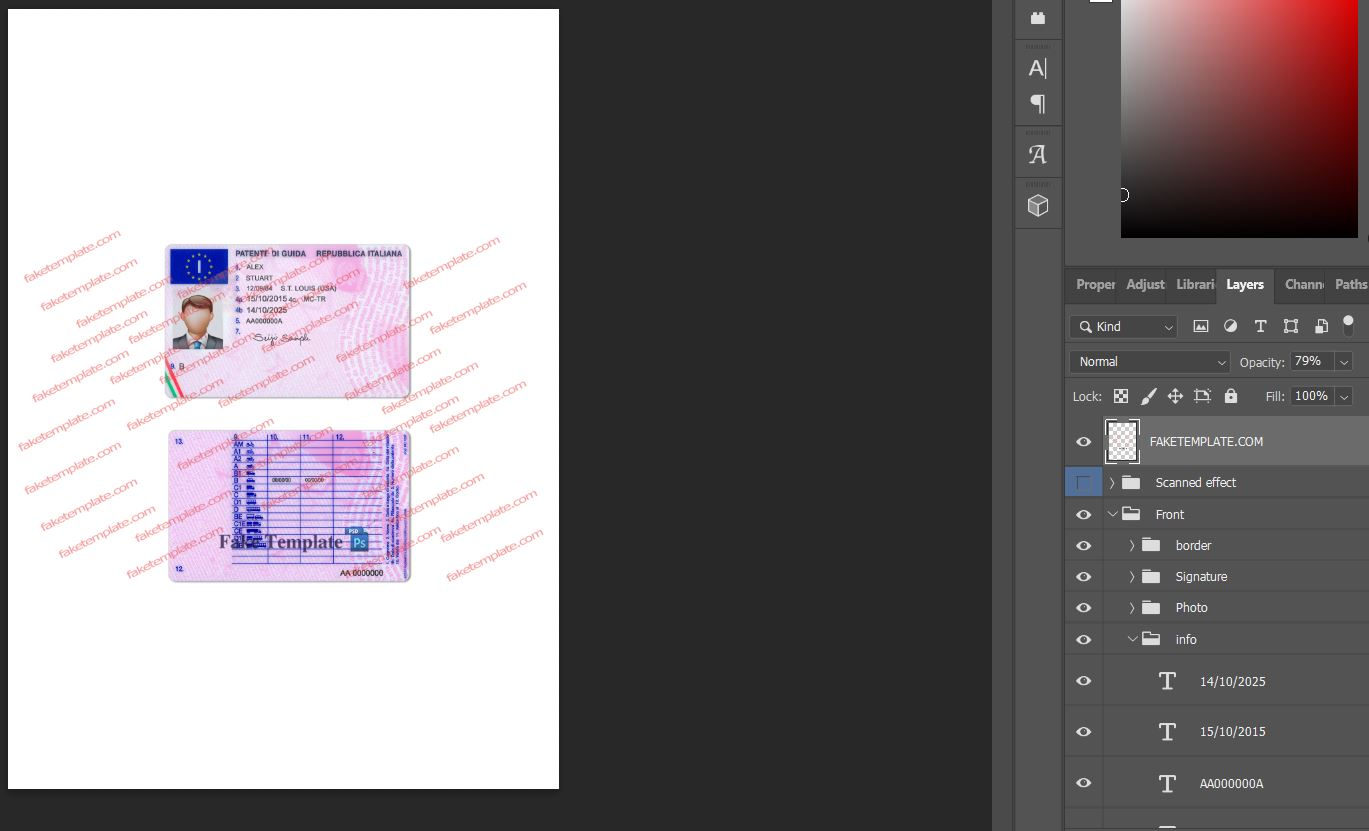Viewport: 1369px width, 831px height.
Task: Click the lock transparent pixels icon
Action: [x=1121, y=396]
